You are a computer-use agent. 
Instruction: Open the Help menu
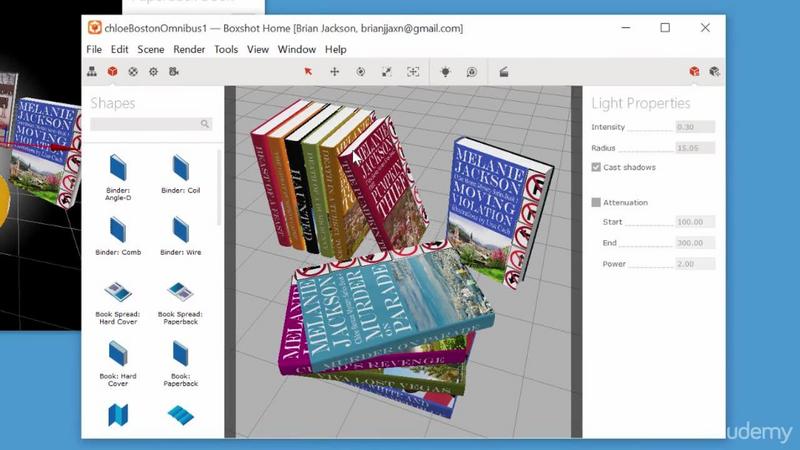coord(336,49)
